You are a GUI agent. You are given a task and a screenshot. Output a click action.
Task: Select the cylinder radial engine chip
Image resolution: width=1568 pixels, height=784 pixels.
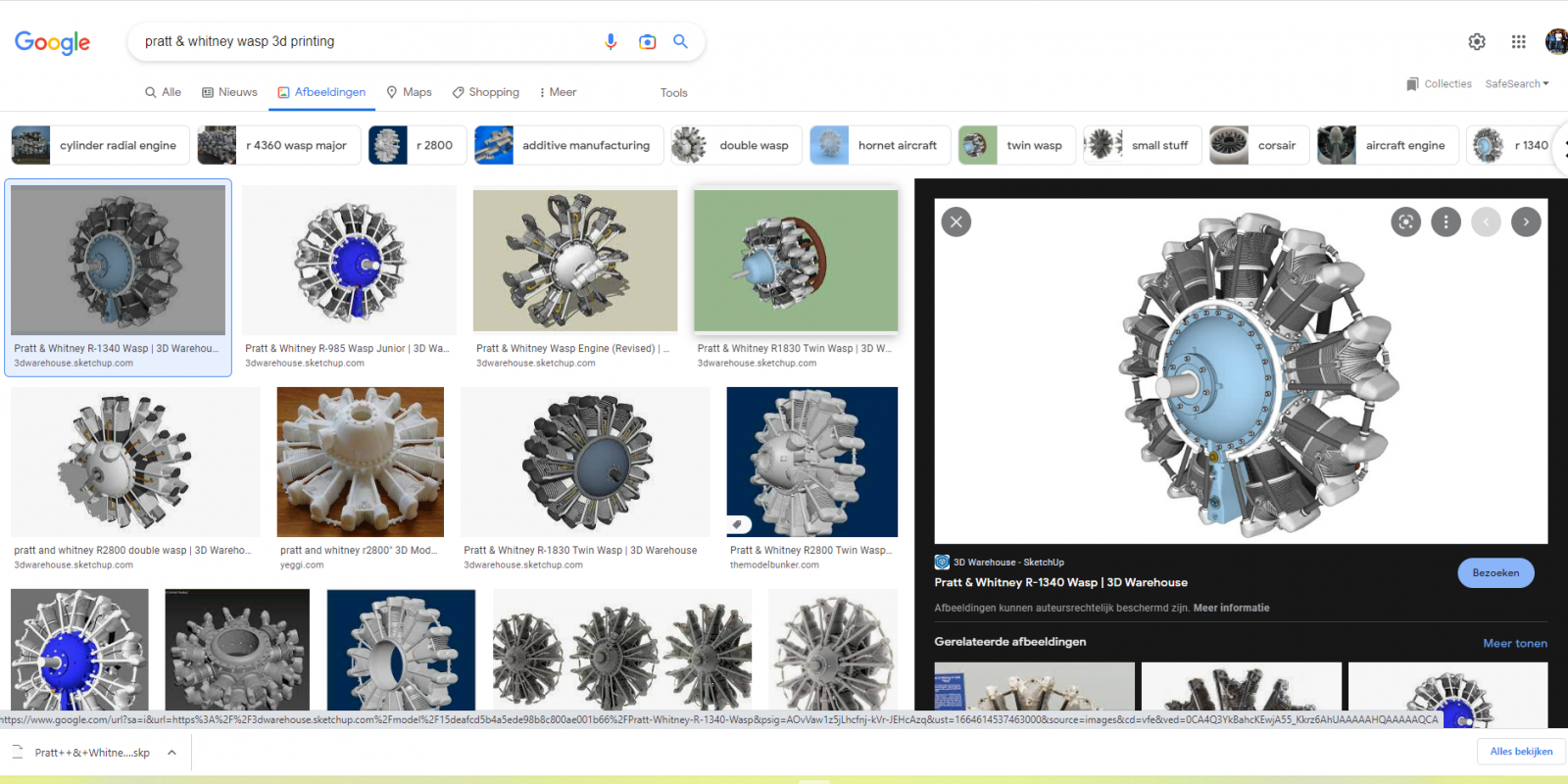click(100, 145)
